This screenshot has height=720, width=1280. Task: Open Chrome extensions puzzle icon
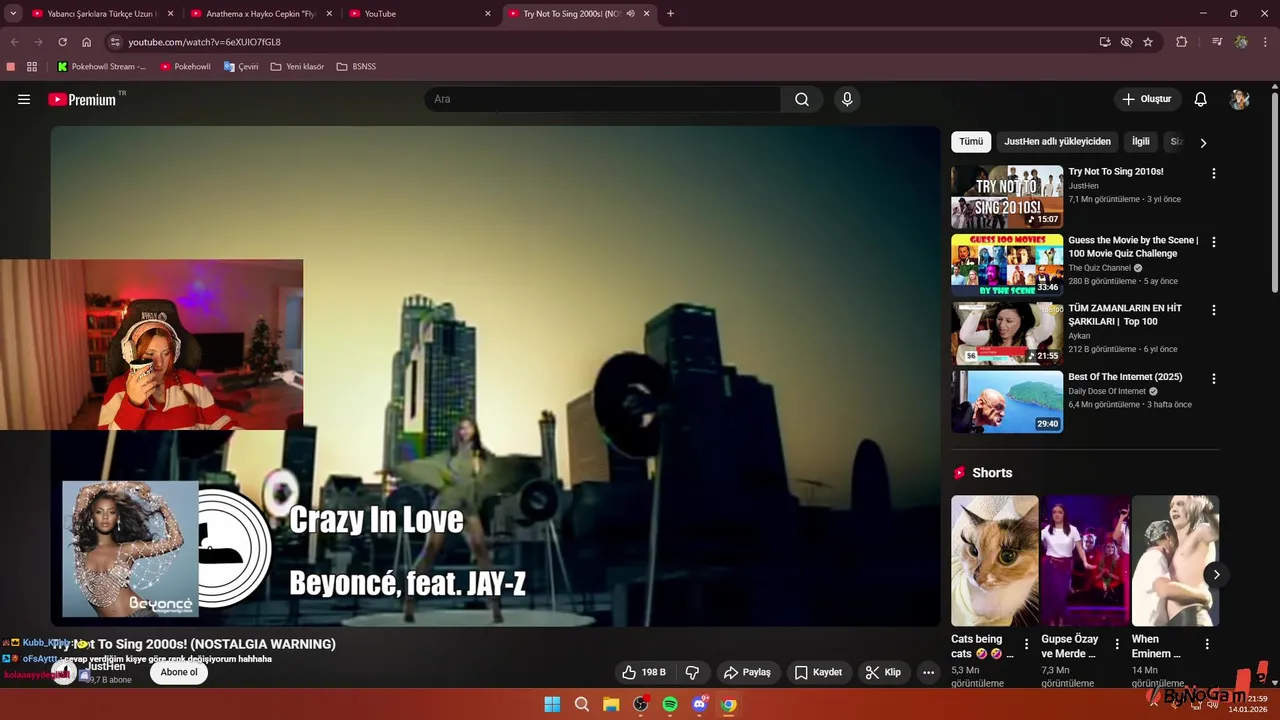pyautogui.click(x=1182, y=42)
